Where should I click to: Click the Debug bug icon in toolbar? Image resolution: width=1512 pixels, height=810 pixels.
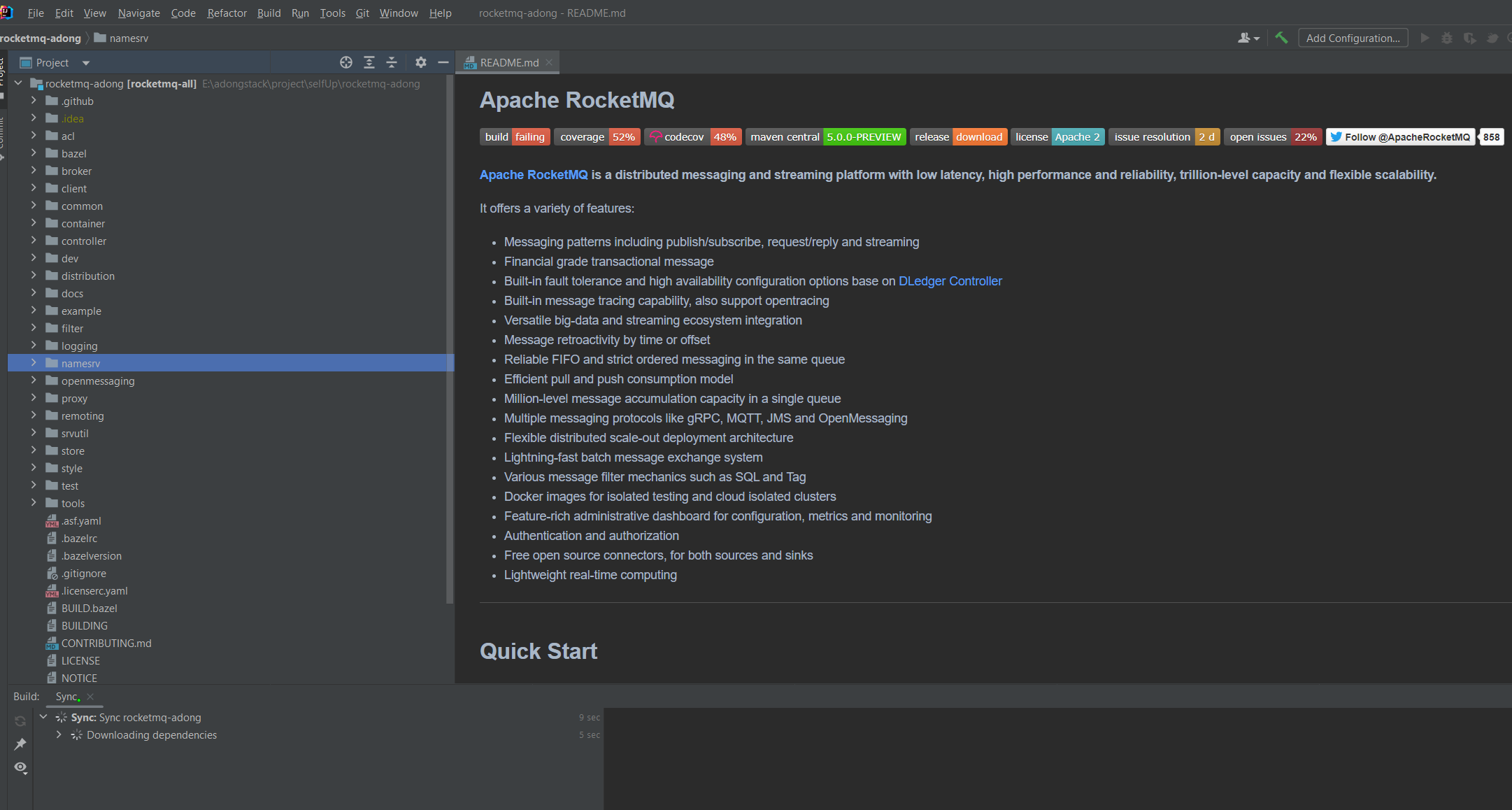(1447, 38)
